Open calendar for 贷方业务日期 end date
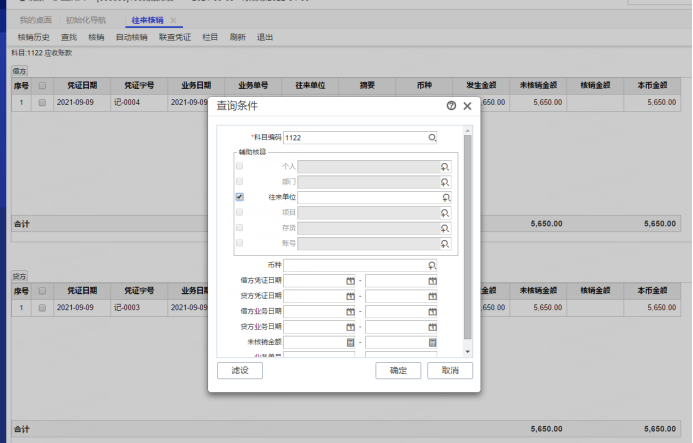Image resolution: width=693 pixels, height=443 pixels. (432, 327)
